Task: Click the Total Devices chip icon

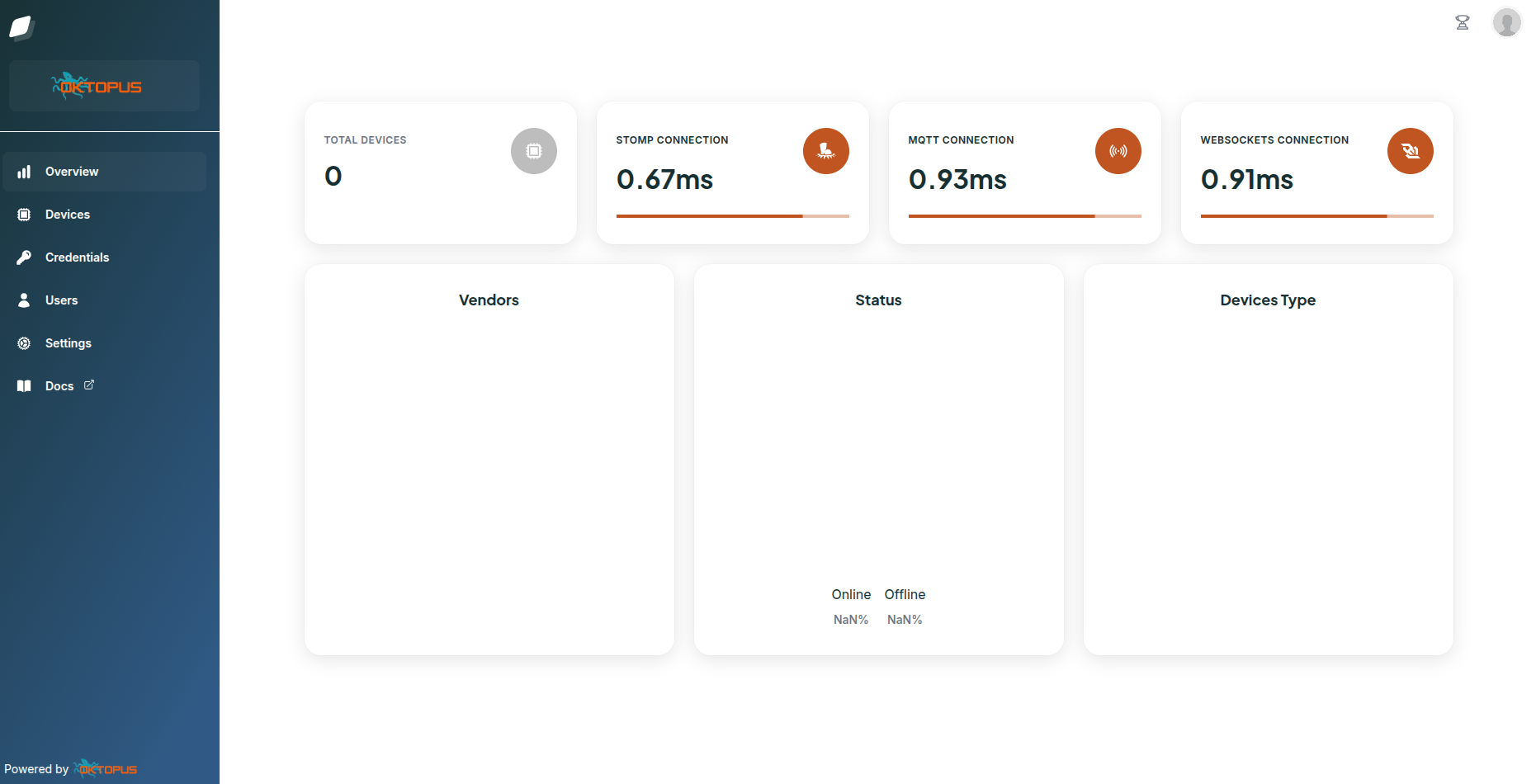Action: click(x=534, y=151)
